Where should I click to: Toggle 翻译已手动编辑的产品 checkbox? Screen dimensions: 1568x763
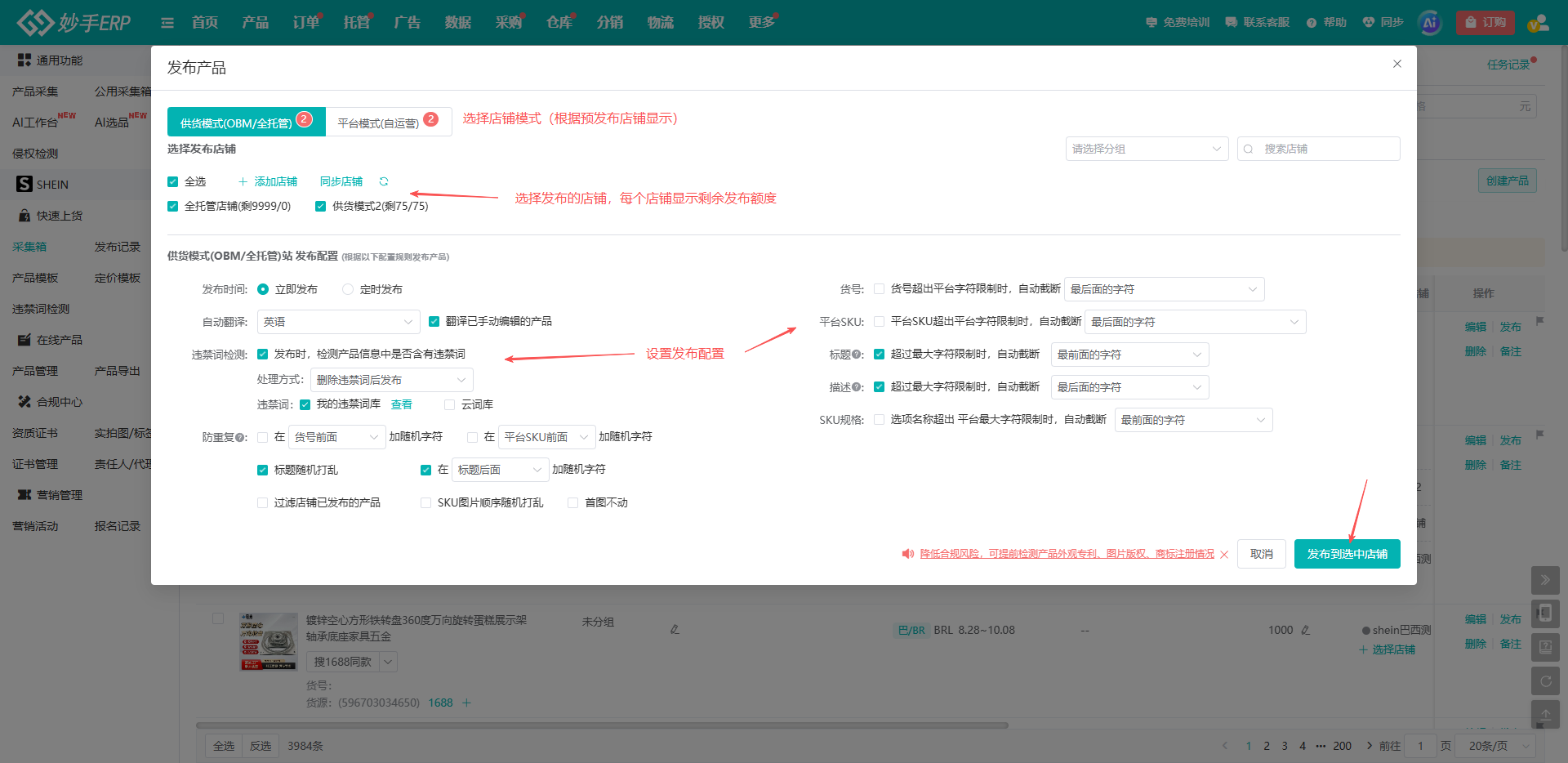(x=434, y=321)
